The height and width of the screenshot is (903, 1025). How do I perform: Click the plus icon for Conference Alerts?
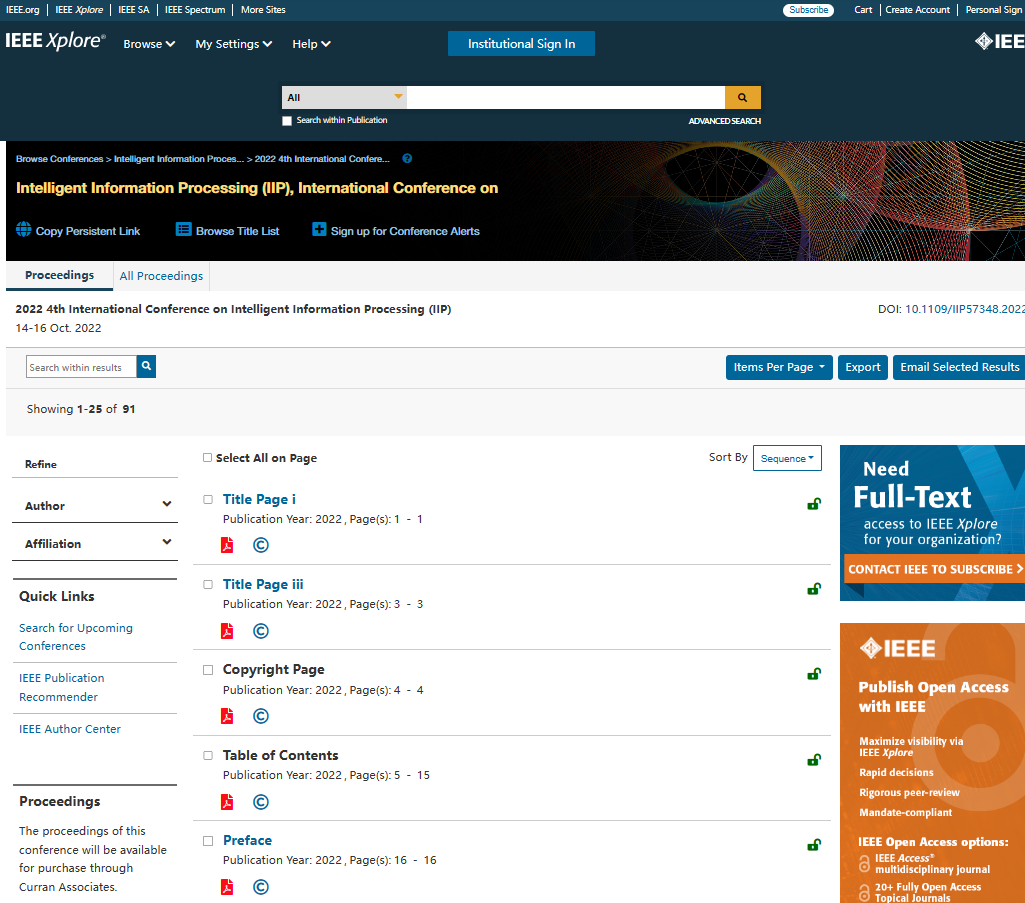(x=319, y=230)
